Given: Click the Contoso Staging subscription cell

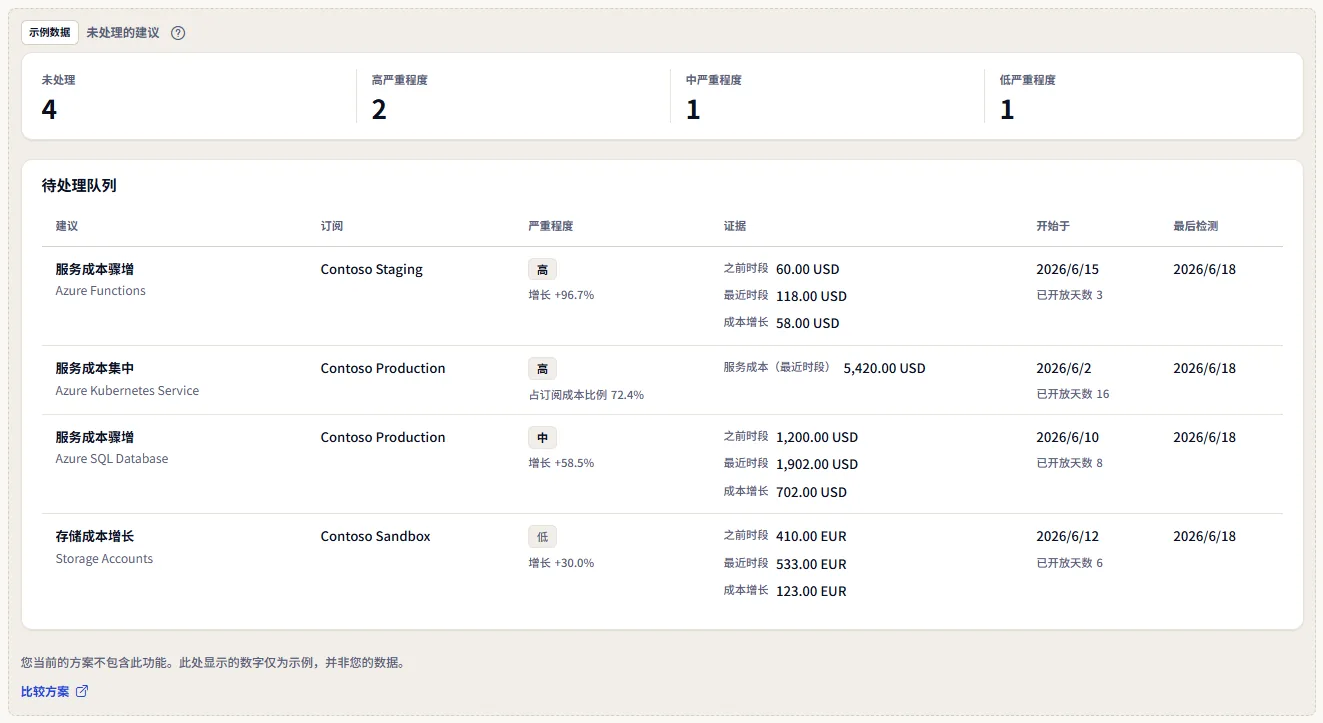Looking at the screenshot, I should [x=372, y=269].
